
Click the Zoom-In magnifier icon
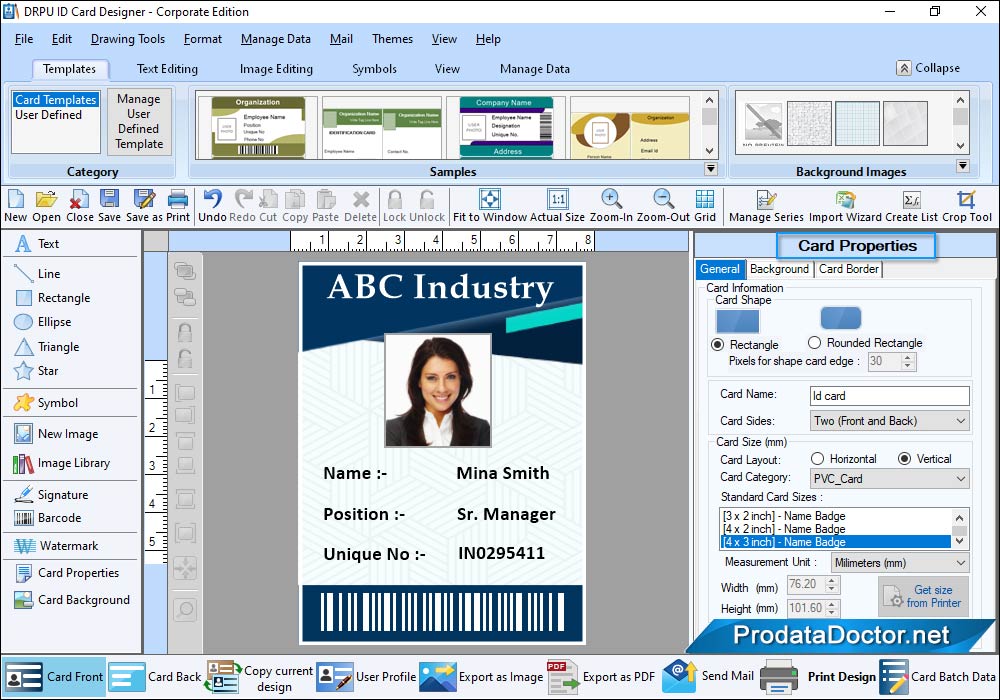pos(610,200)
